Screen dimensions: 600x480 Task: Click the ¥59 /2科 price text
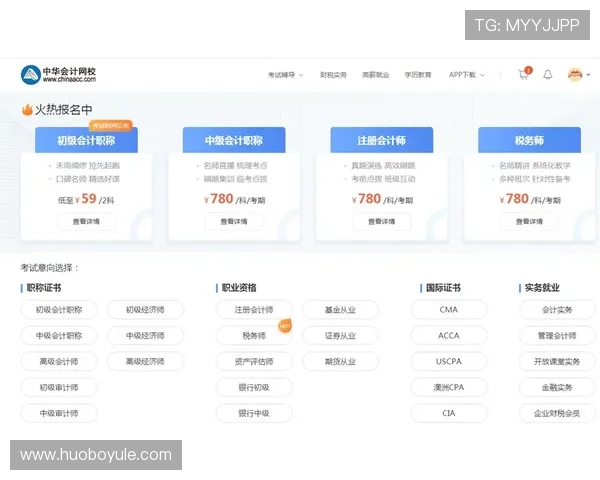coord(95,199)
